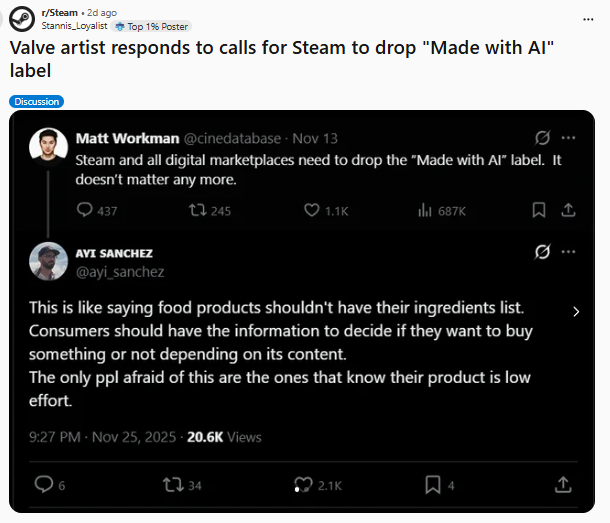Open the r/Steam subreddit link
610x523 pixels.
tap(62, 12)
